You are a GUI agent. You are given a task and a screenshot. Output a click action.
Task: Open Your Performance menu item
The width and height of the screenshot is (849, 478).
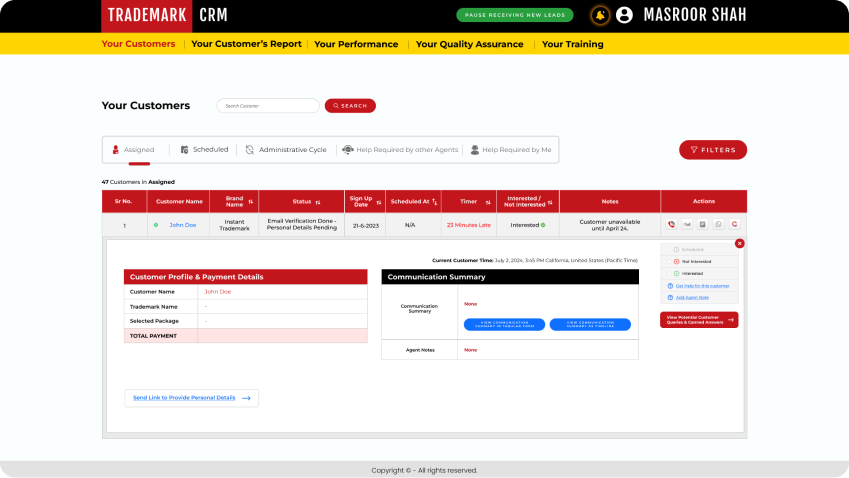click(x=356, y=44)
